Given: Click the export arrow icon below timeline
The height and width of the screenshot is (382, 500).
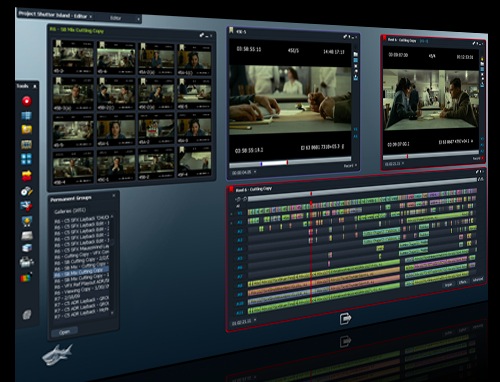Looking at the screenshot, I should pos(345,318).
